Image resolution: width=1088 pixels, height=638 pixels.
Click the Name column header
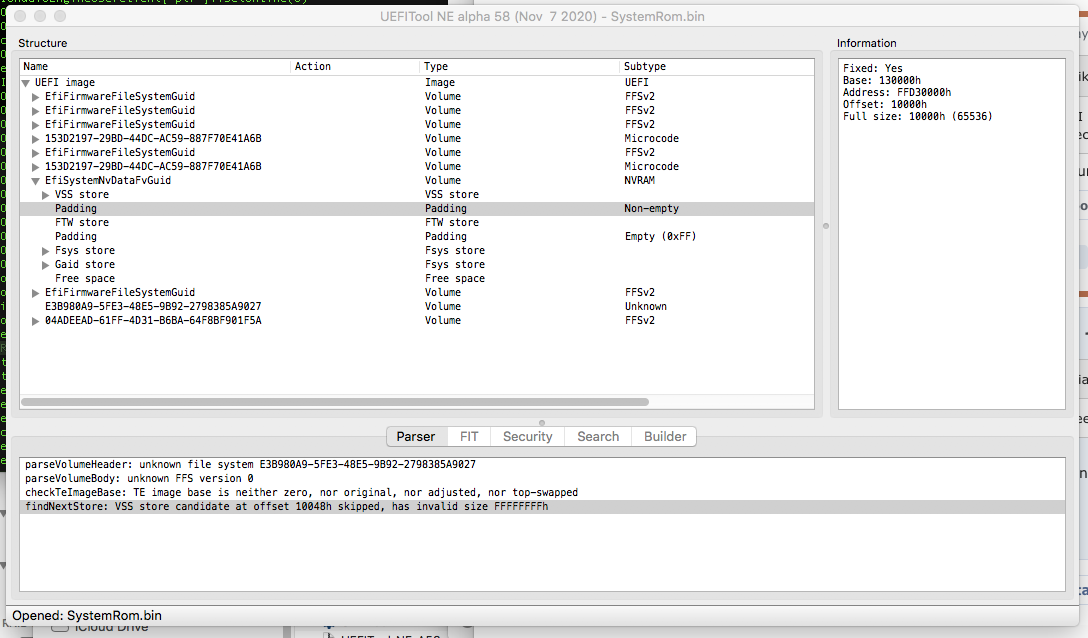(x=155, y=67)
